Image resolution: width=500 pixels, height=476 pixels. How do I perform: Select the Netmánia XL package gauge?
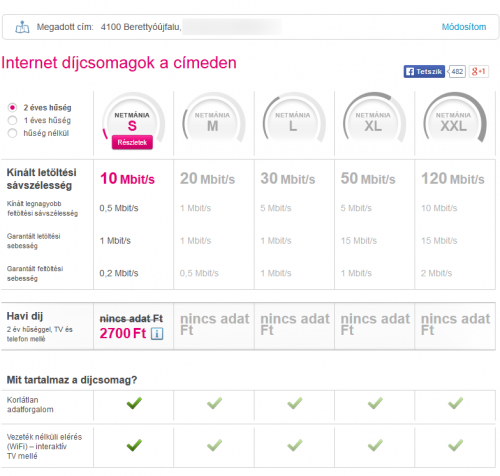click(x=373, y=122)
